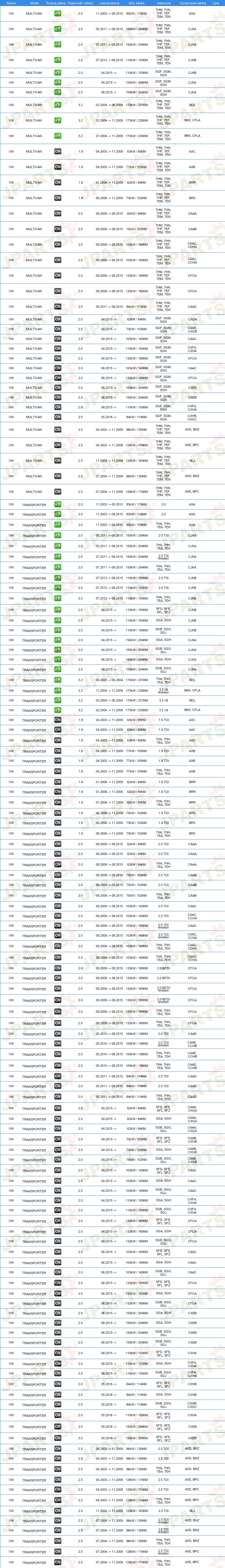Click 'CAAD' engine code in Multivan 05.2011 row

[192, 307]
